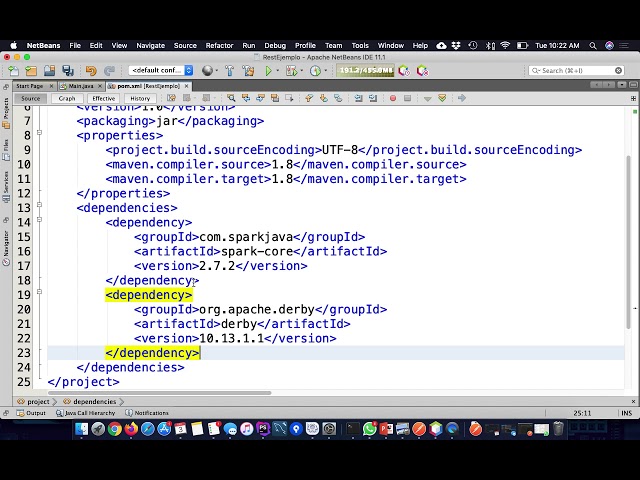Open the Debug menu
Screen dimensions: 640x480
[275, 45]
